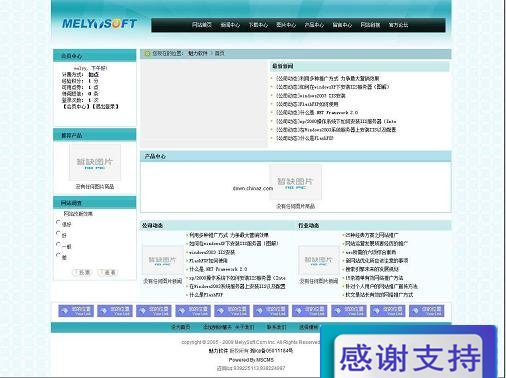Open 'windows2003 IIS安装' in the lower 公司动态 list

(x=212, y=252)
